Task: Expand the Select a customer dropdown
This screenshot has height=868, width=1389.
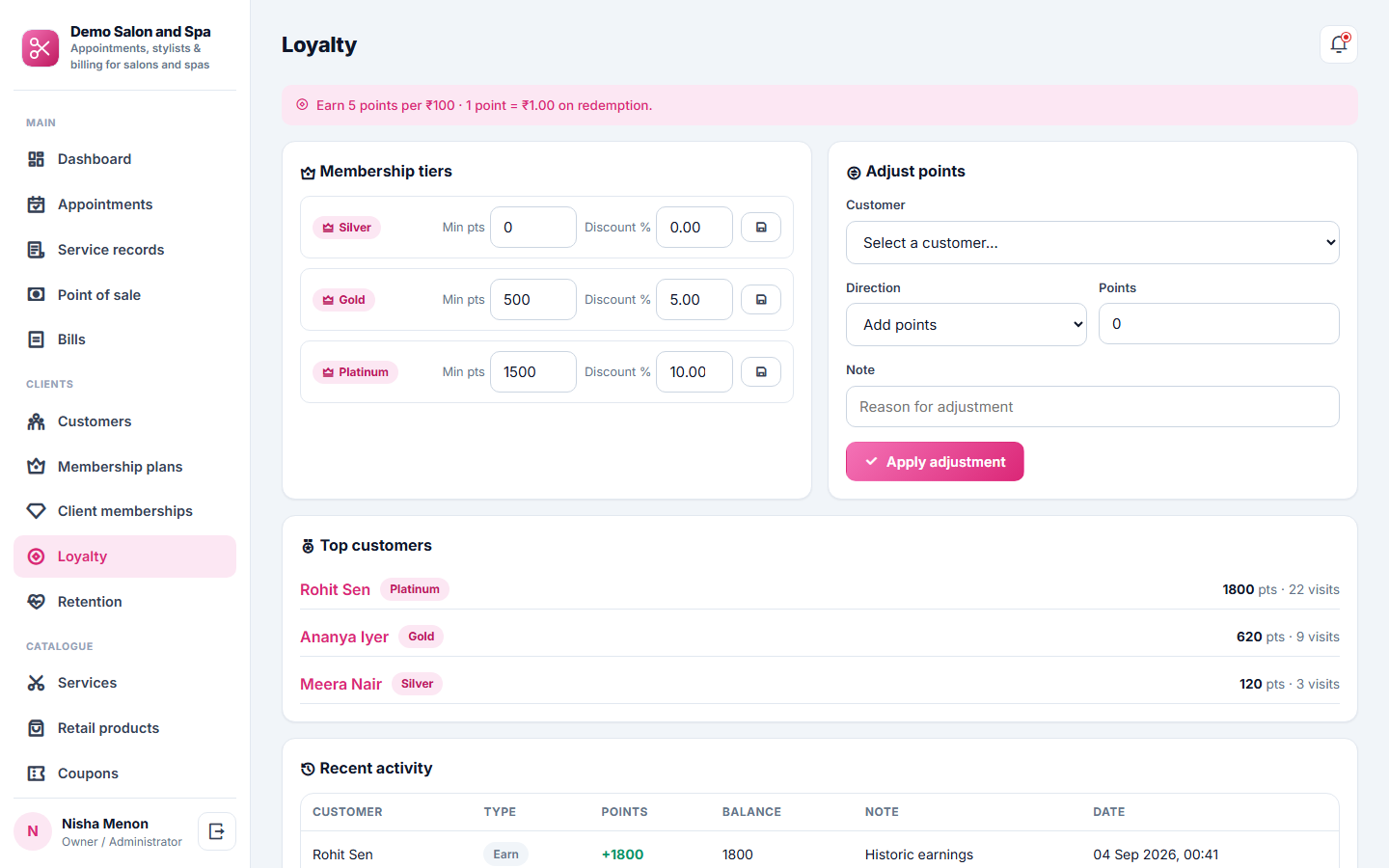Action: (1093, 243)
